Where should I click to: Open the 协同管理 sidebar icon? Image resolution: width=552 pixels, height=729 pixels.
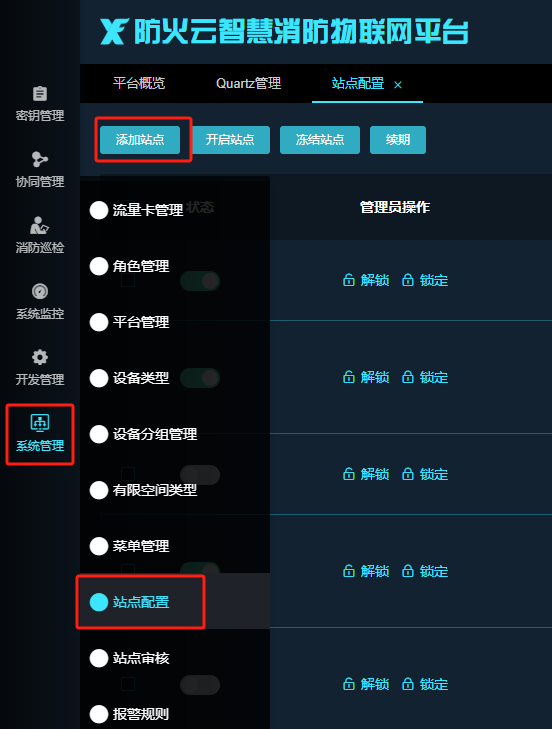point(40,159)
